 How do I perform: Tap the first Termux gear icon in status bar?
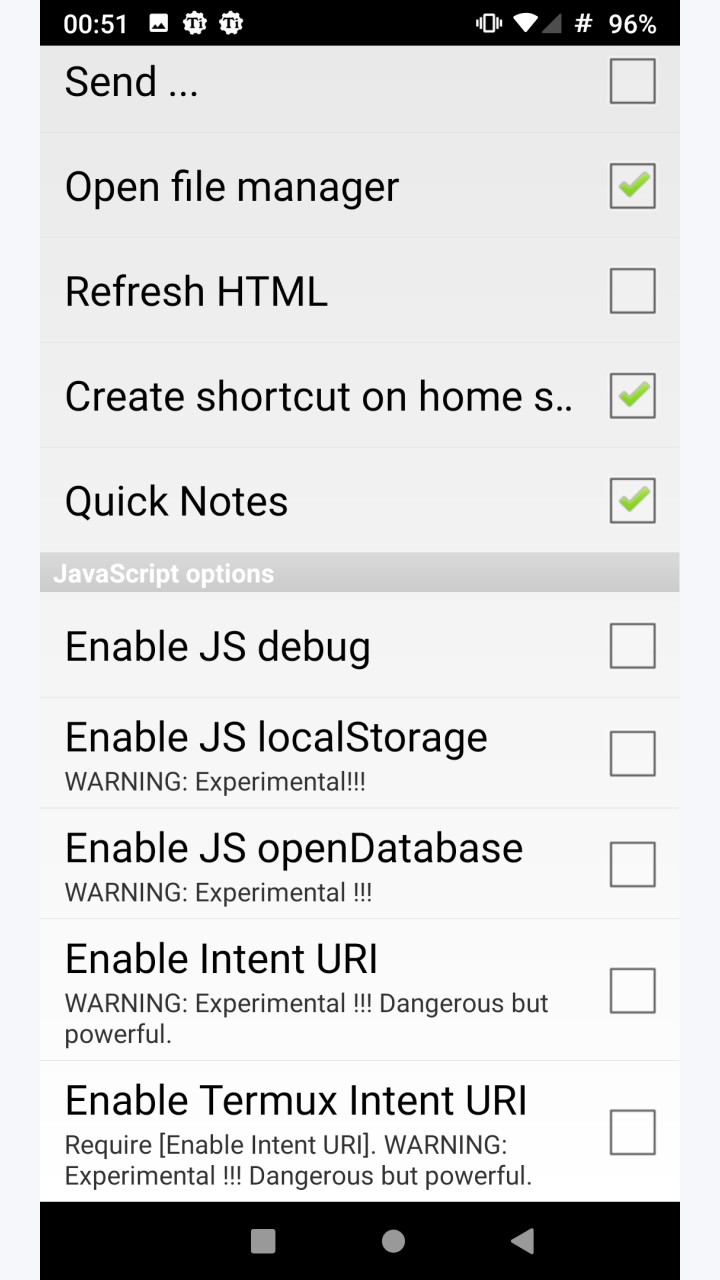(195, 23)
